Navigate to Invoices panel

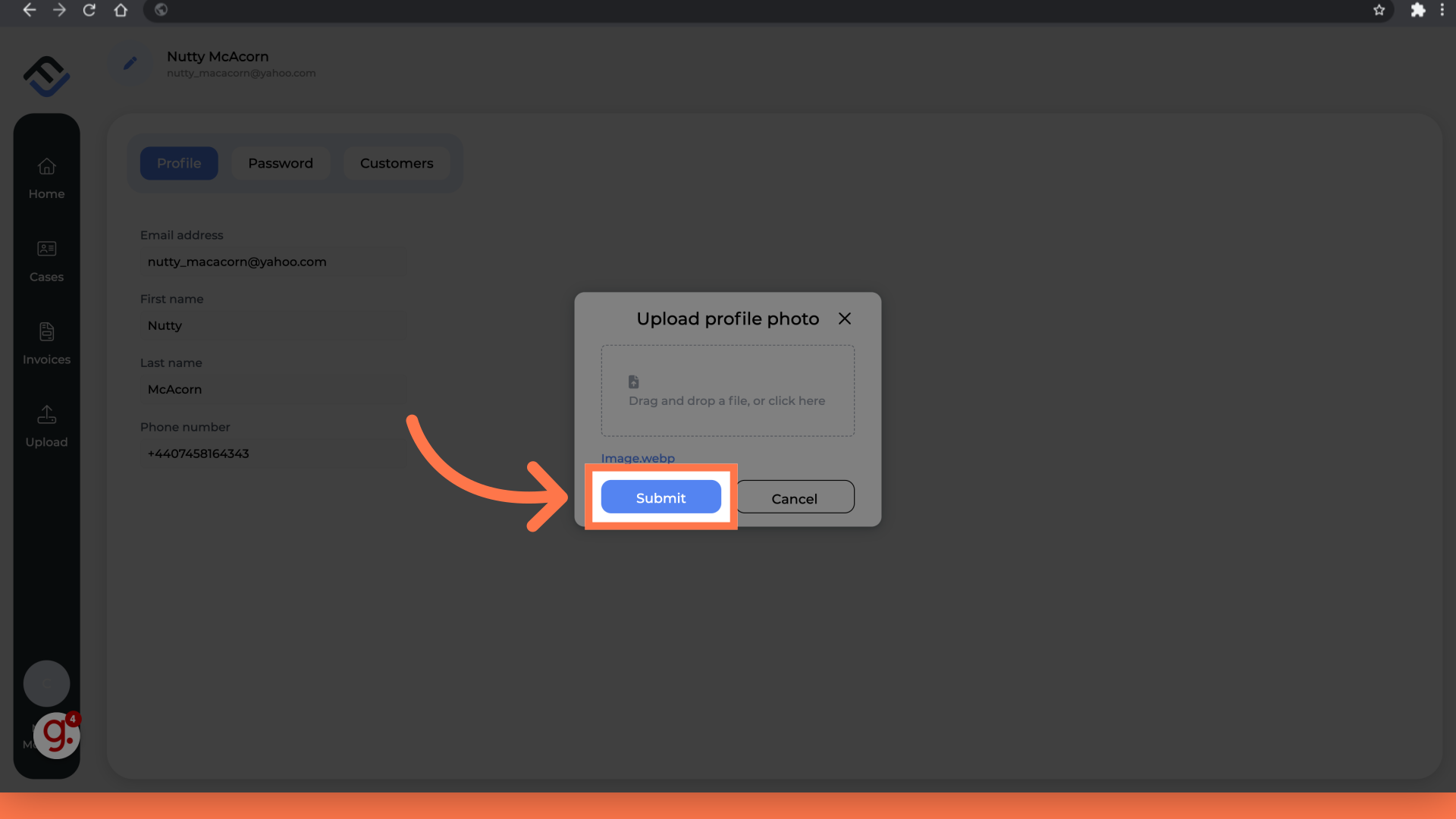[46, 341]
